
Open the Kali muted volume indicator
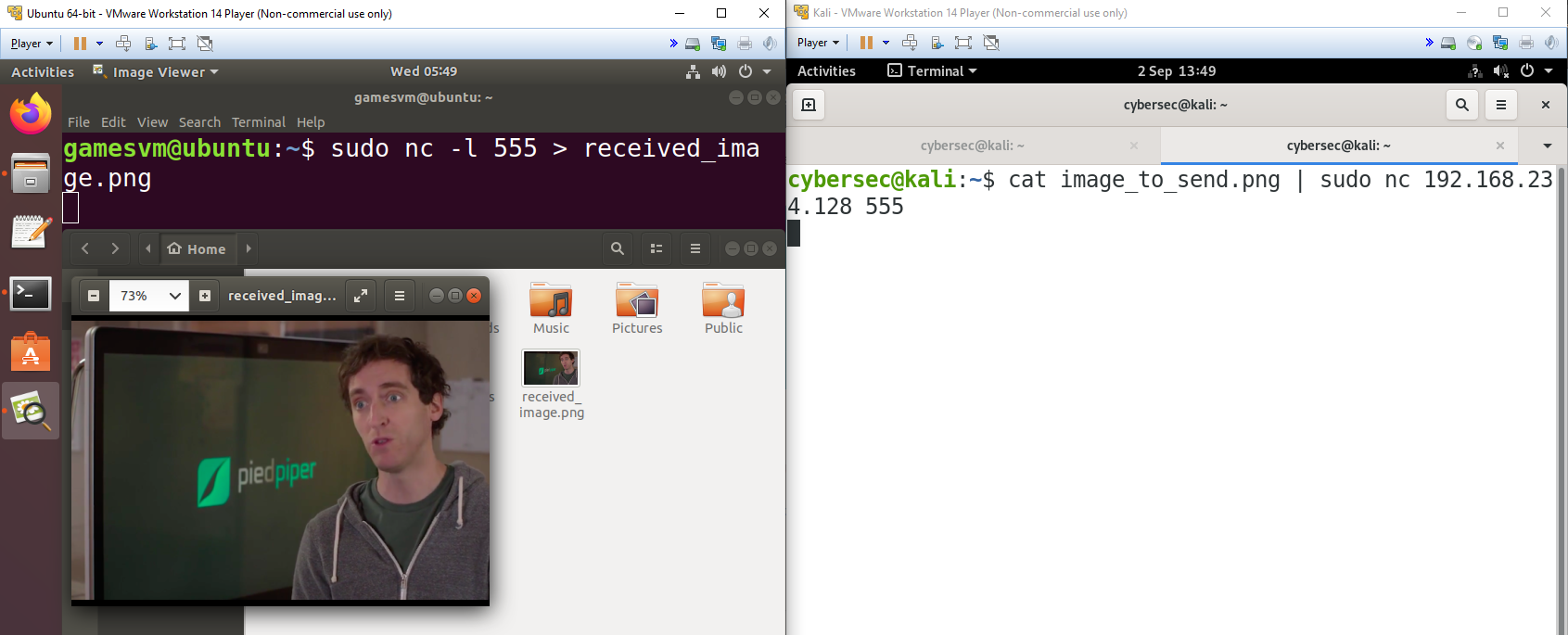click(1501, 71)
